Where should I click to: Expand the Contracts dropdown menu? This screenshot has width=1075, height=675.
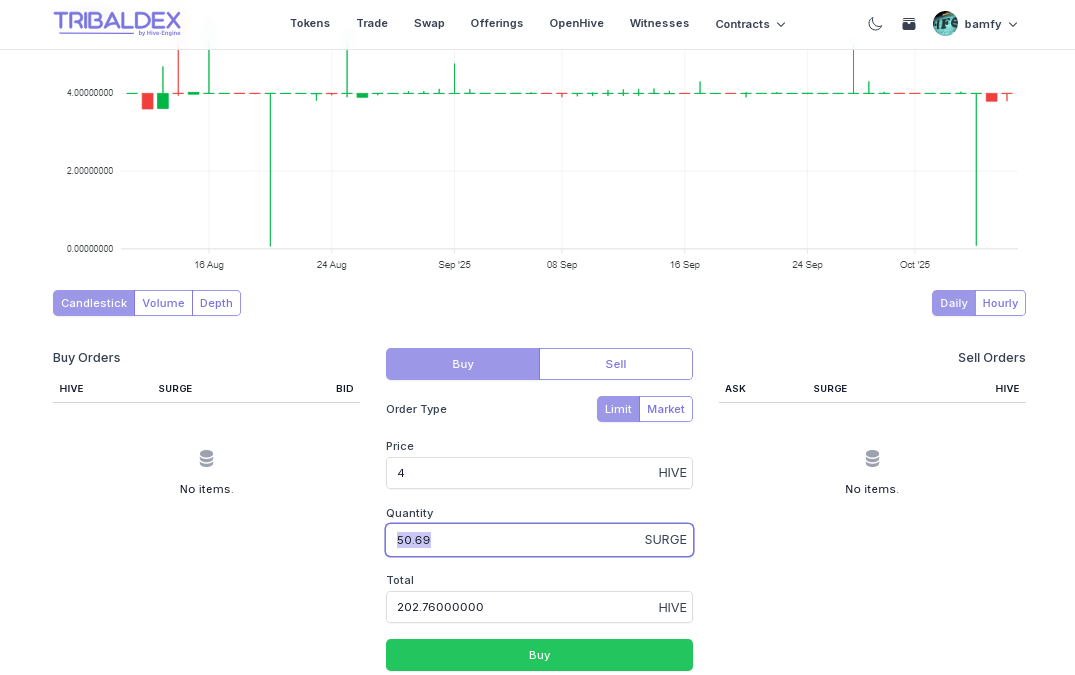pyautogui.click(x=750, y=24)
